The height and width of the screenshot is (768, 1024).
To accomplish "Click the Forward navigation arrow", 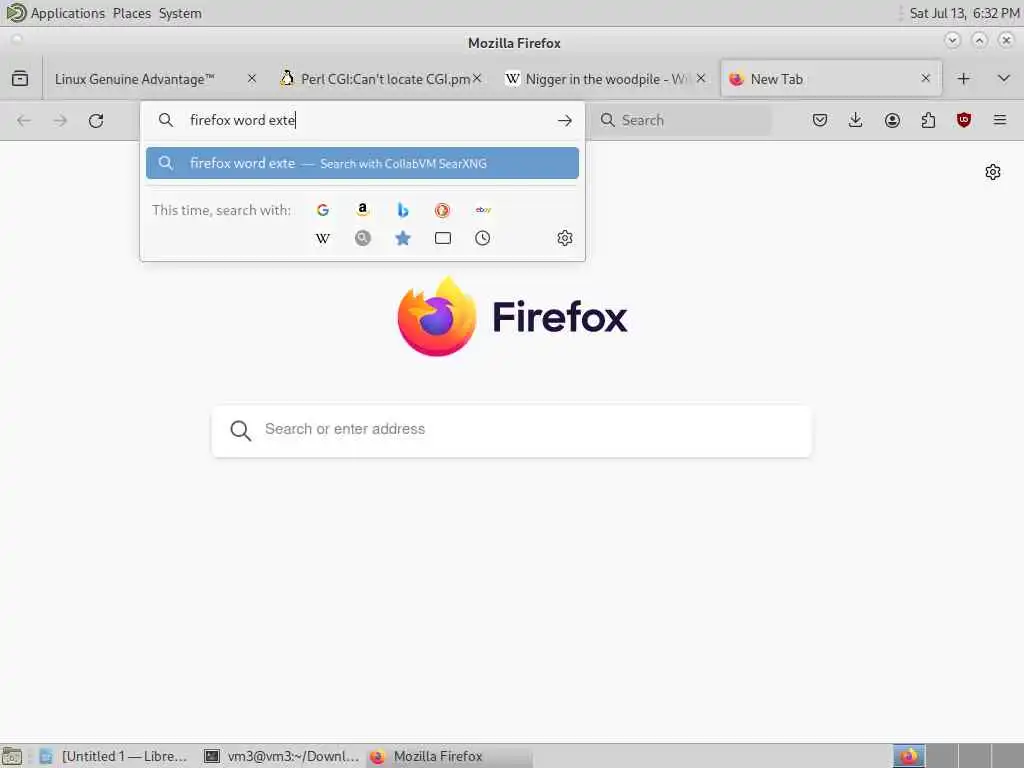I will [60, 120].
